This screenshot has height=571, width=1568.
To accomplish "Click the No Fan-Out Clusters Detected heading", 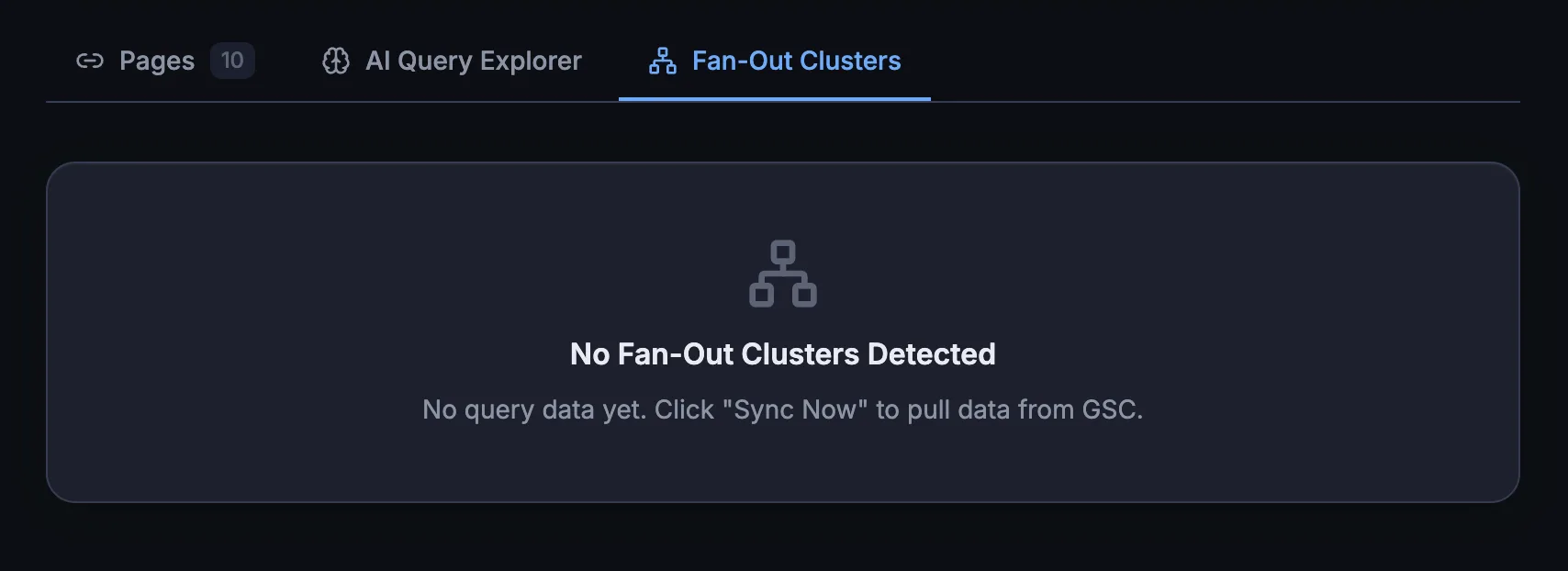I will tap(782, 354).
